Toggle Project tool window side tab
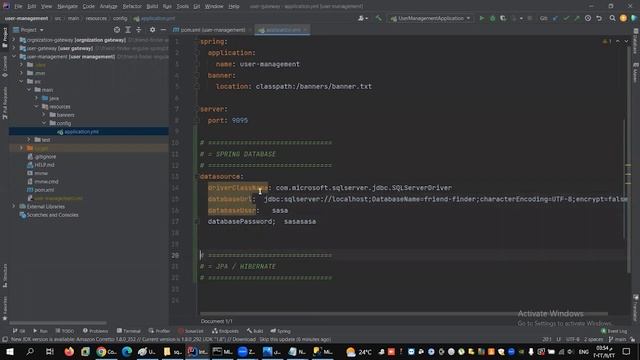 (4, 38)
